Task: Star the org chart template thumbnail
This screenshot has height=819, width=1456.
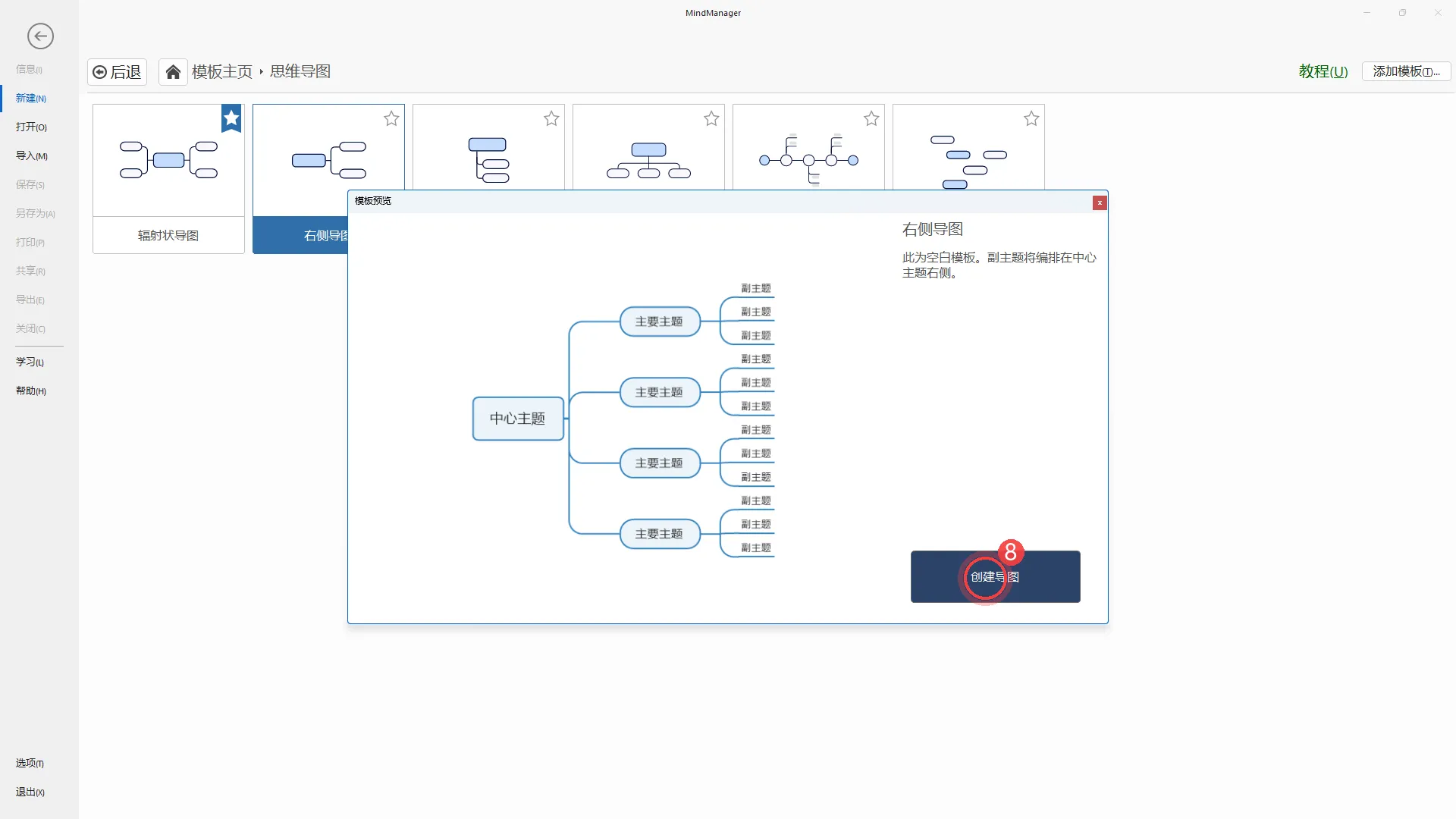Action: click(711, 118)
